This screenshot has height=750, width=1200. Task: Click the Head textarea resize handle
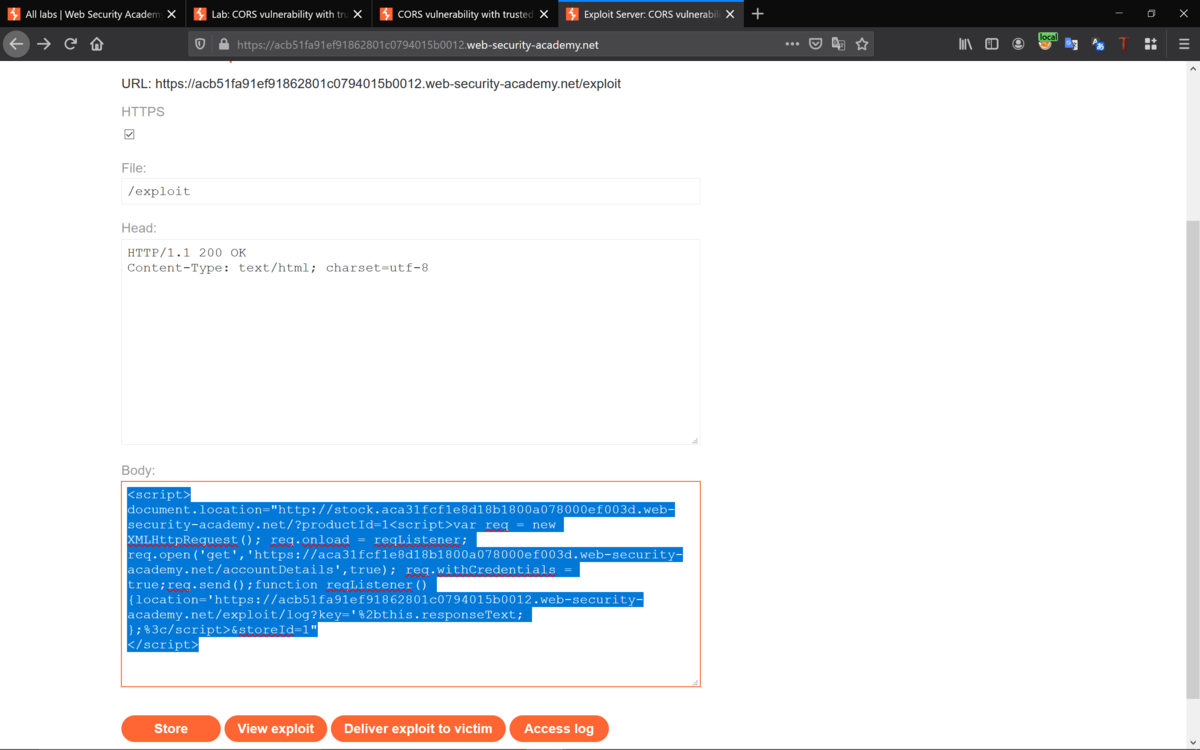click(x=694, y=439)
